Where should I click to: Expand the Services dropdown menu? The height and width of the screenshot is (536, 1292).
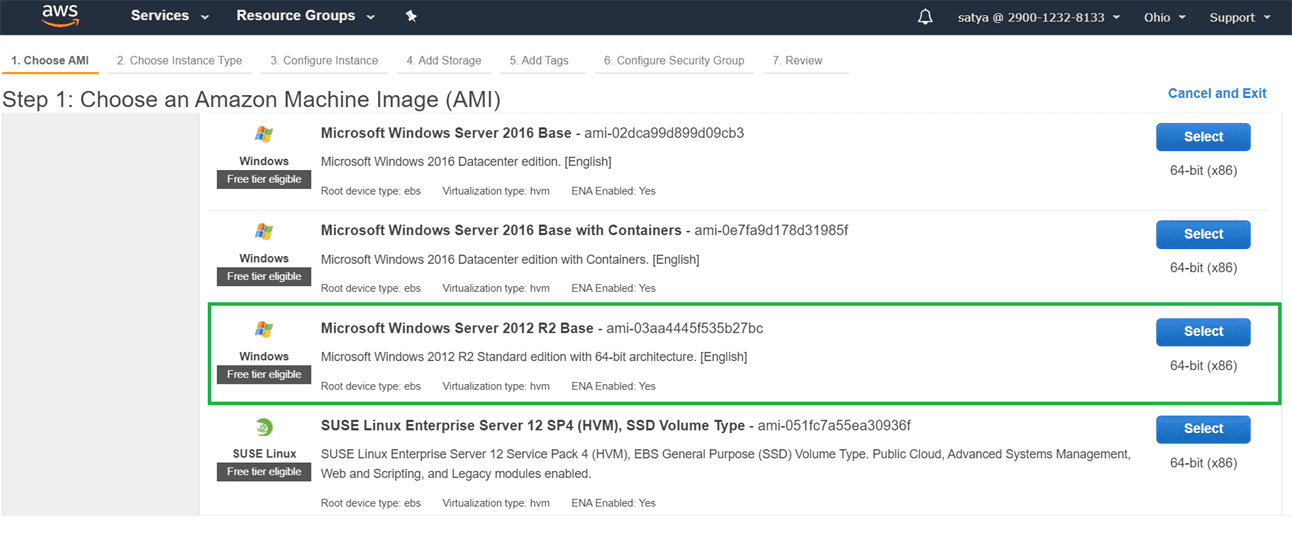[x=170, y=16]
